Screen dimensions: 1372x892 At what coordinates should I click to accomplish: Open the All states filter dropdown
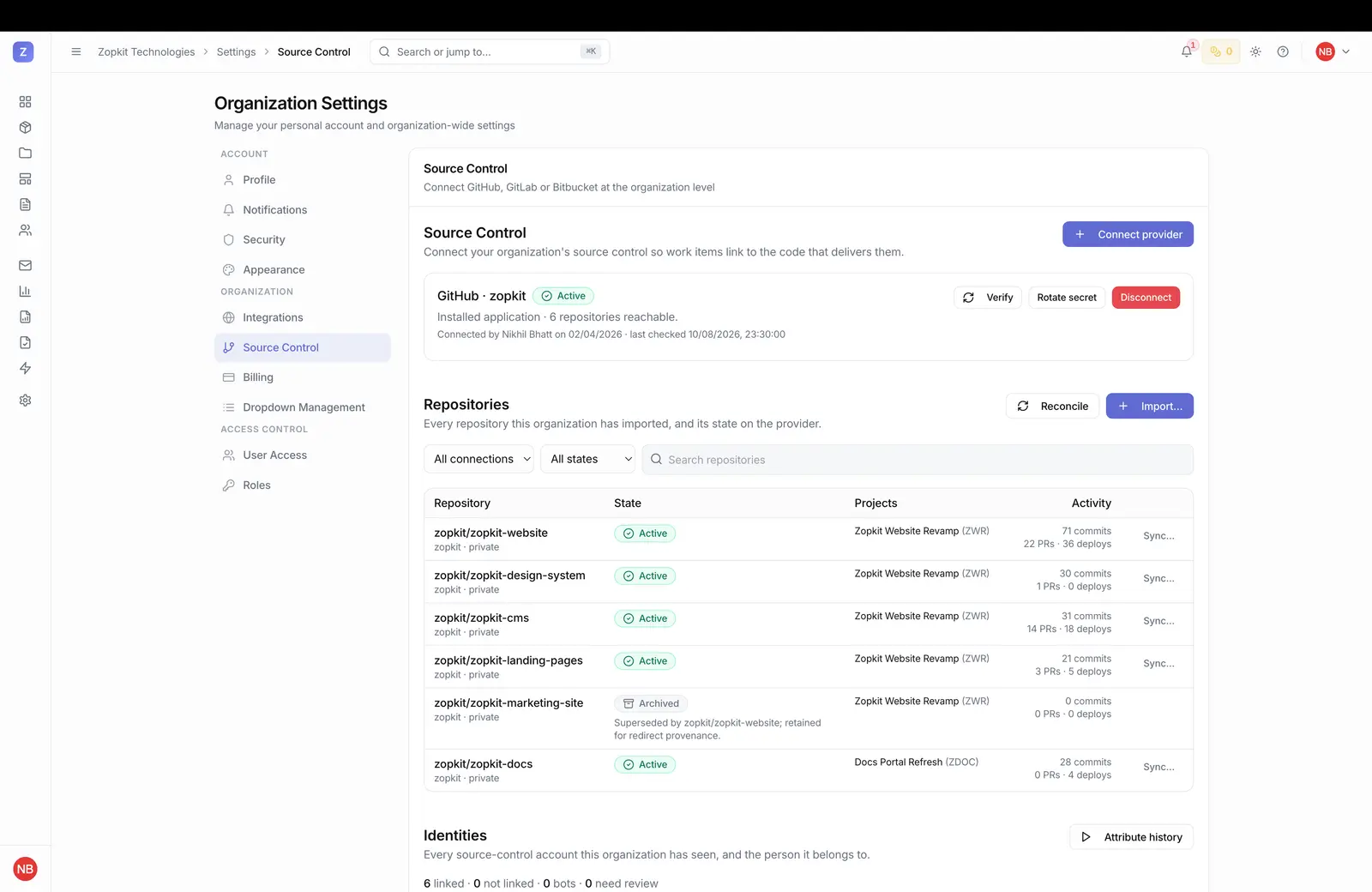click(587, 460)
